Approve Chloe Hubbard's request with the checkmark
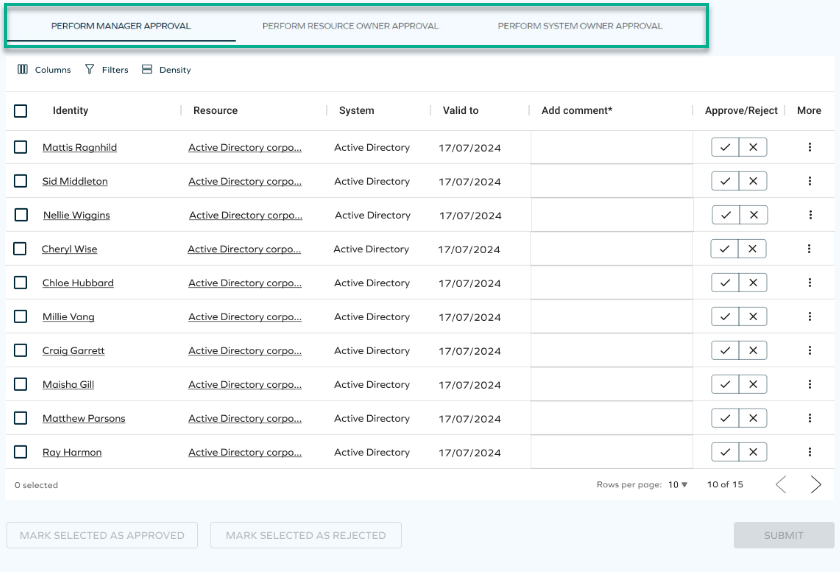The height and width of the screenshot is (572, 840). point(725,283)
